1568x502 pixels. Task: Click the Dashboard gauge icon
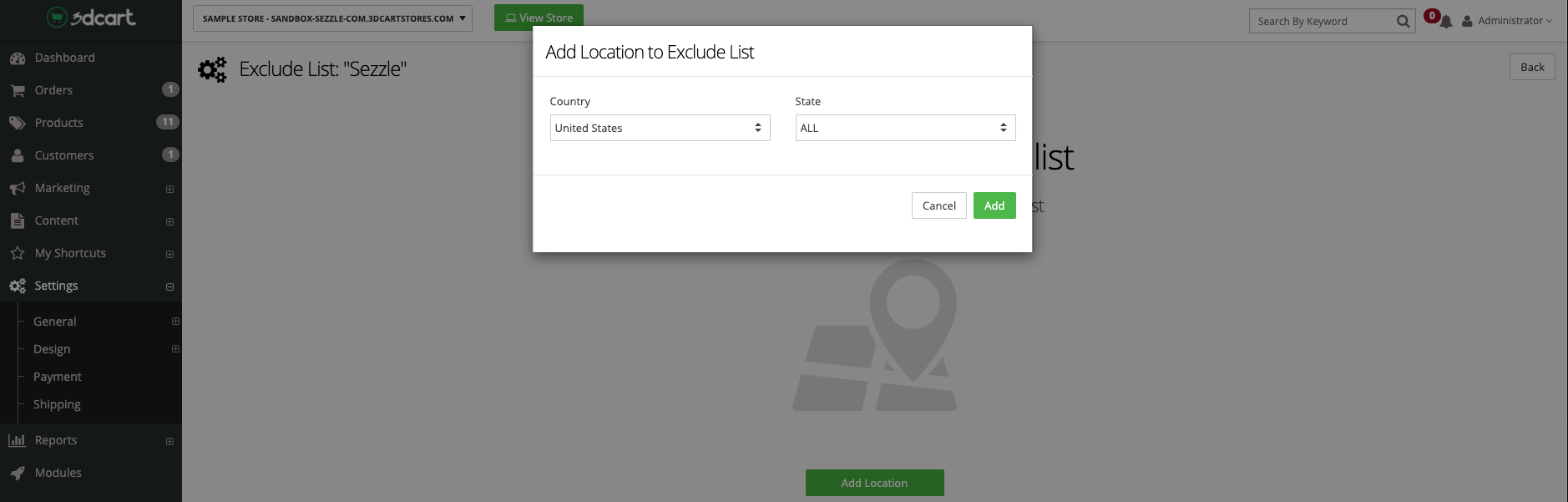[18, 58]
